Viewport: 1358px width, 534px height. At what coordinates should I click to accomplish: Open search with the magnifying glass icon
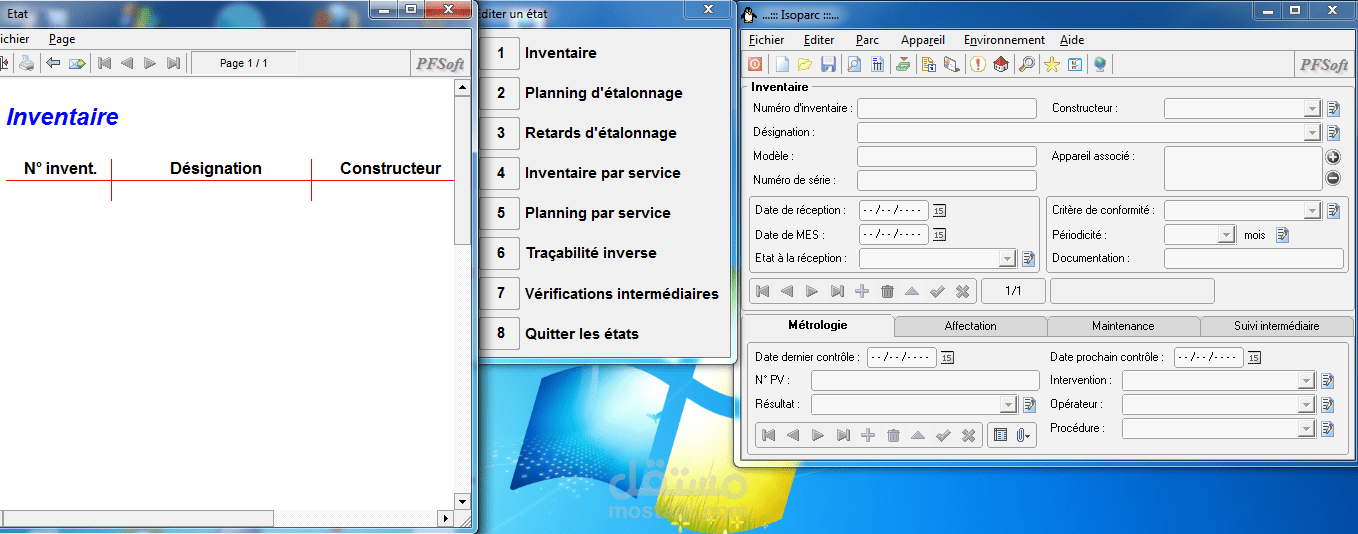click(x=1026, y=64)
